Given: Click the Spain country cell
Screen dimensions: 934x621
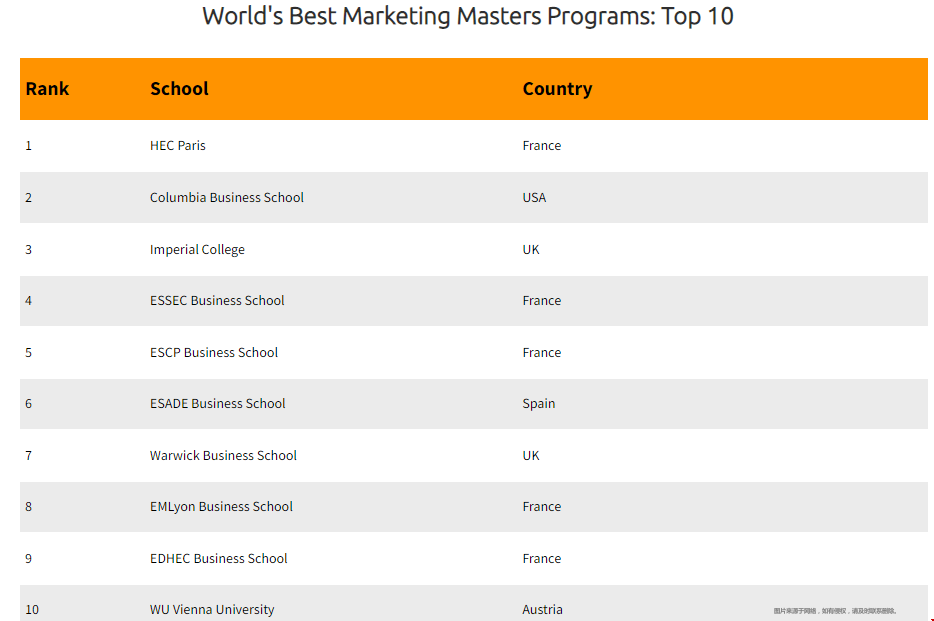Looking at the screenshot, I should tap(538, 404).
